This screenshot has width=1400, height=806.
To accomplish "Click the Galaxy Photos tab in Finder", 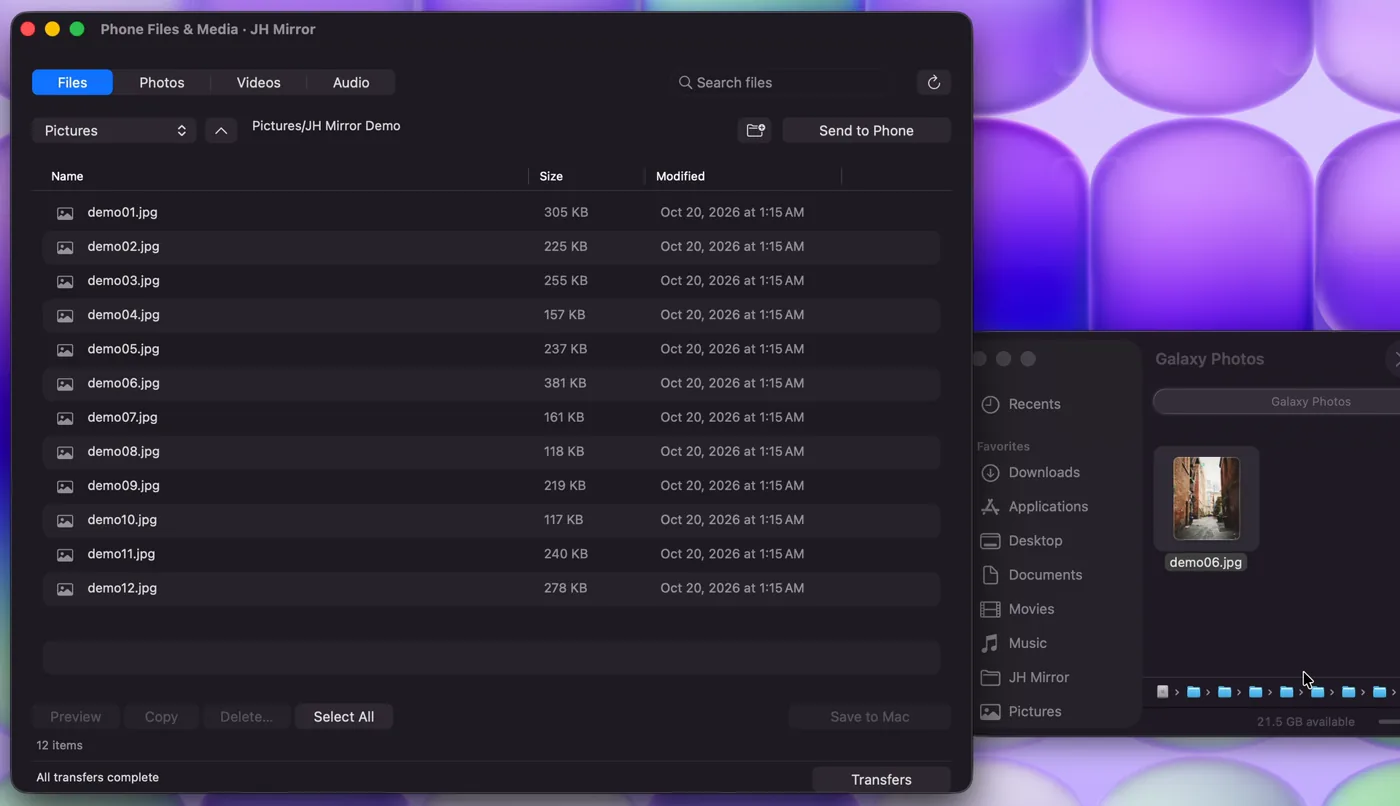I will [x=1310, y=402].
